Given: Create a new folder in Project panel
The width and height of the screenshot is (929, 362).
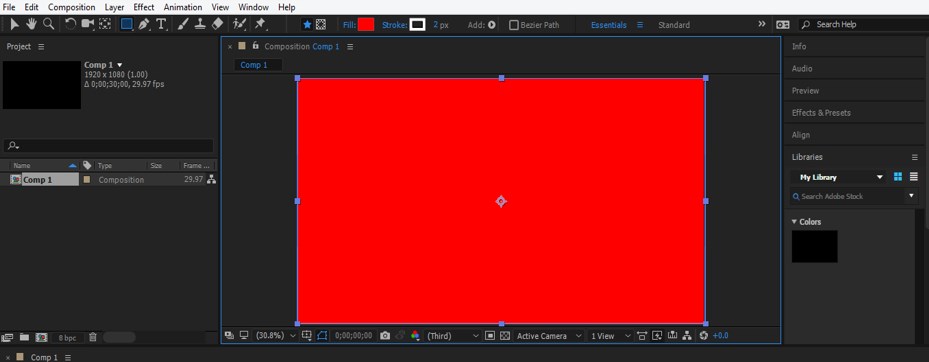Looking at the screenshot, I should 24,337.
